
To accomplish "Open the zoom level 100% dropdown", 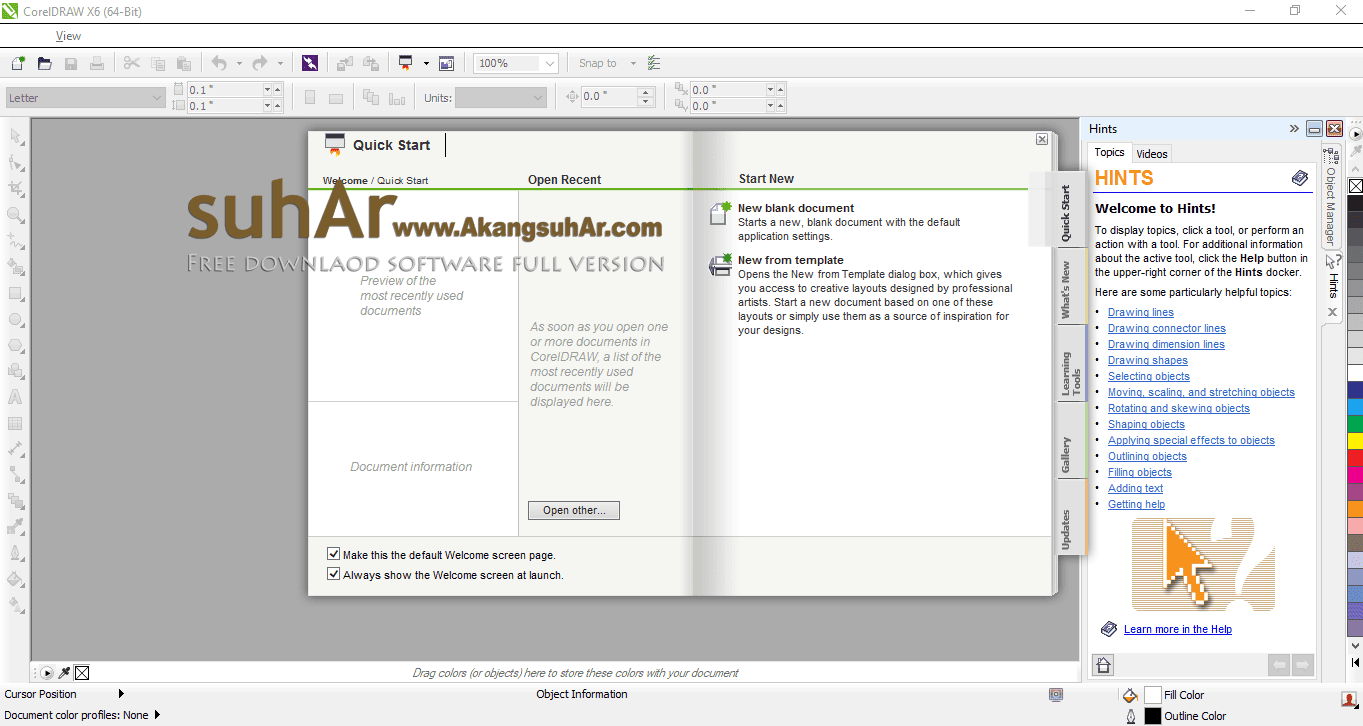I will (549, 63).
